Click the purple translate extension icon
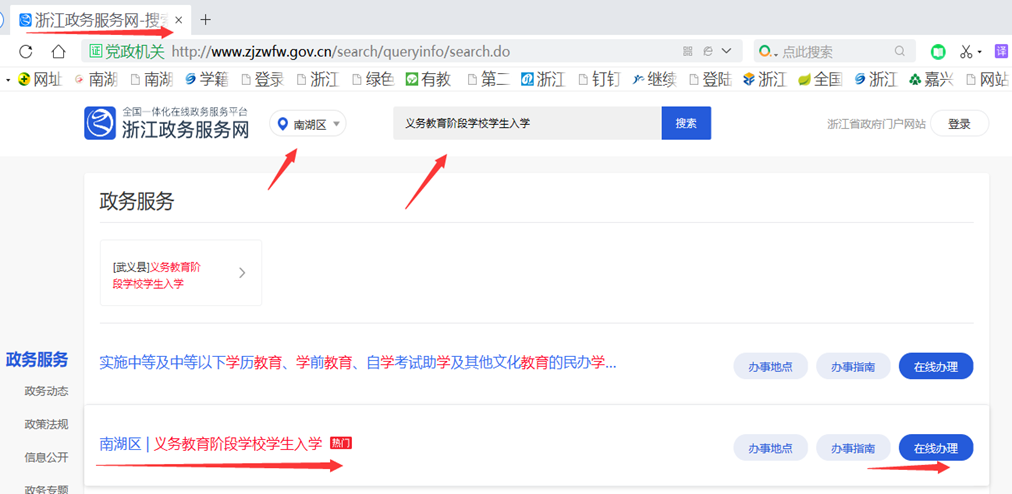The width and height of the screenshot is (1012, 494). [1002, 51]
